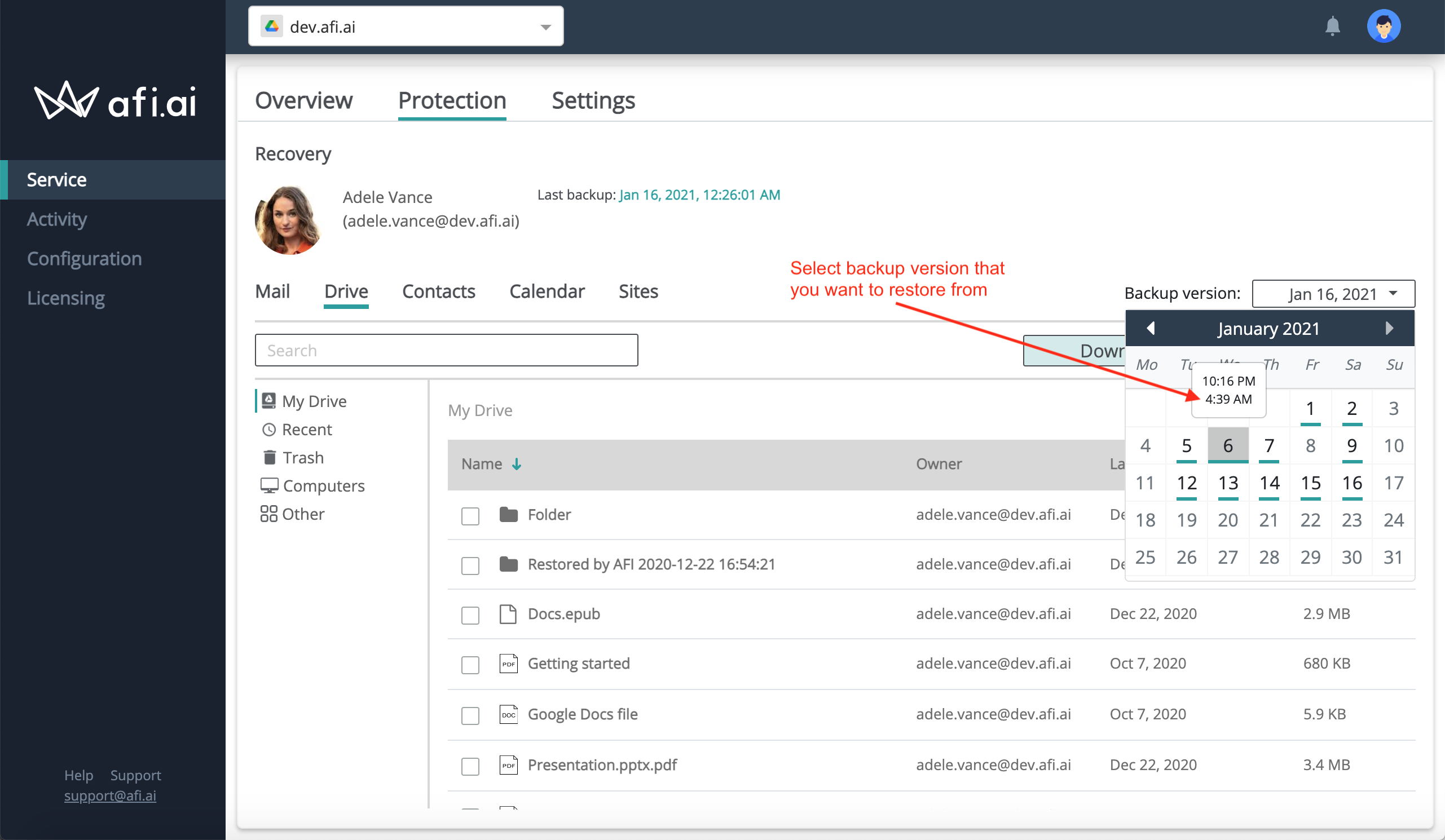Switch to the Protection tab
Viewport: 1445px width, 840px height.
click(452, 100)
